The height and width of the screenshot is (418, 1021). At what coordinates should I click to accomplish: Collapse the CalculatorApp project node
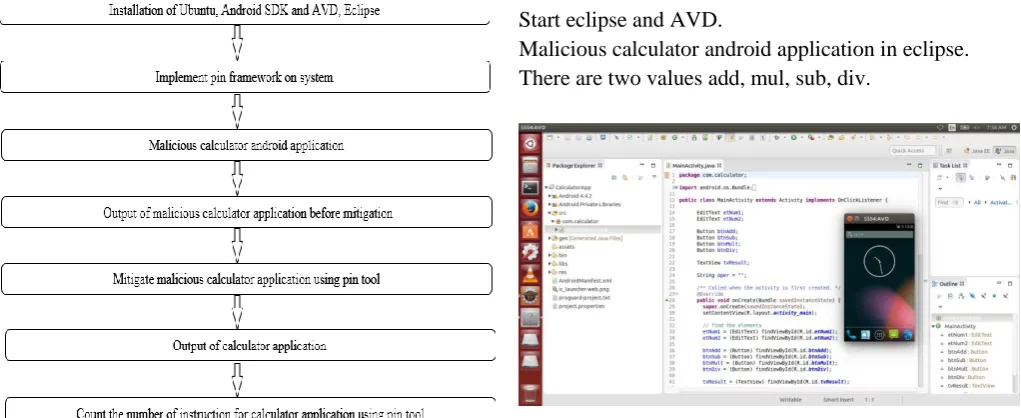point(547,188)
